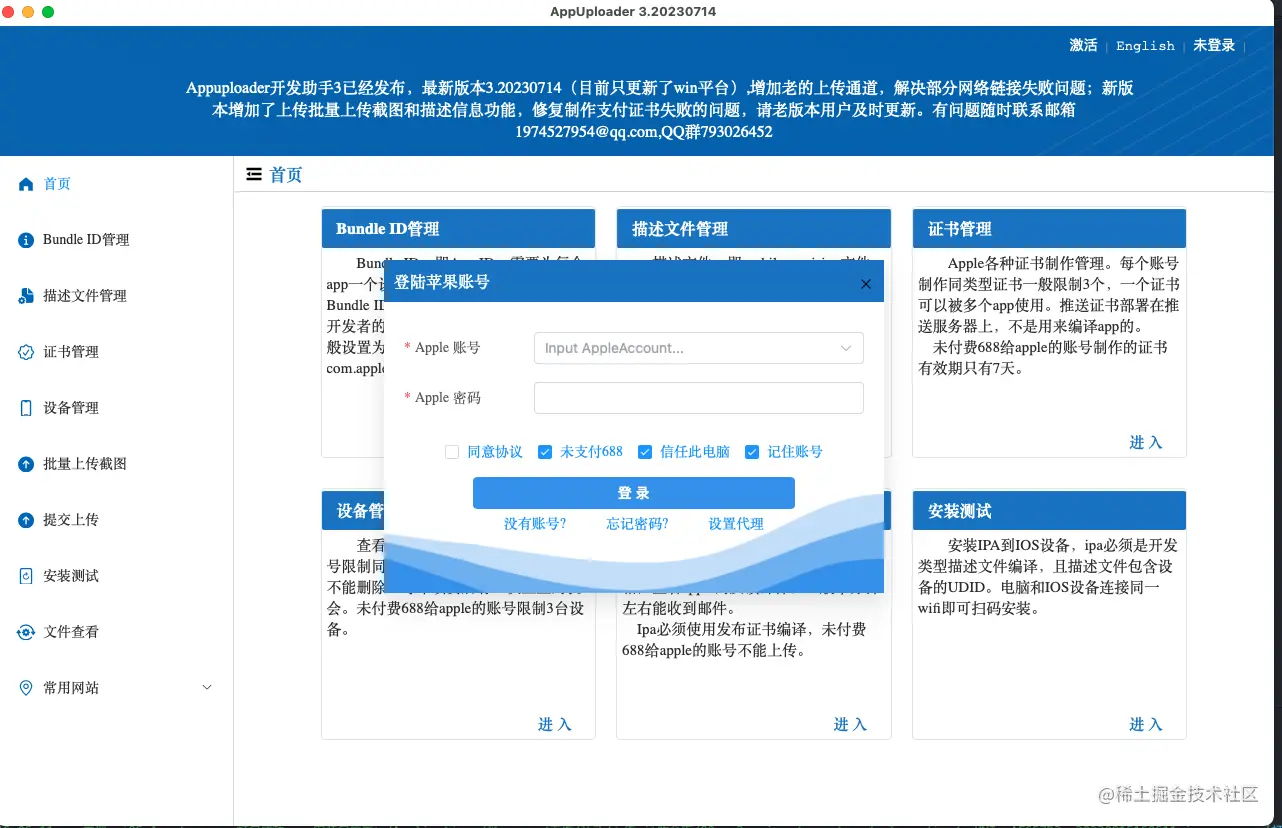Click the 没有账号? link
1282x828 pixels.
tap(535, 524)
